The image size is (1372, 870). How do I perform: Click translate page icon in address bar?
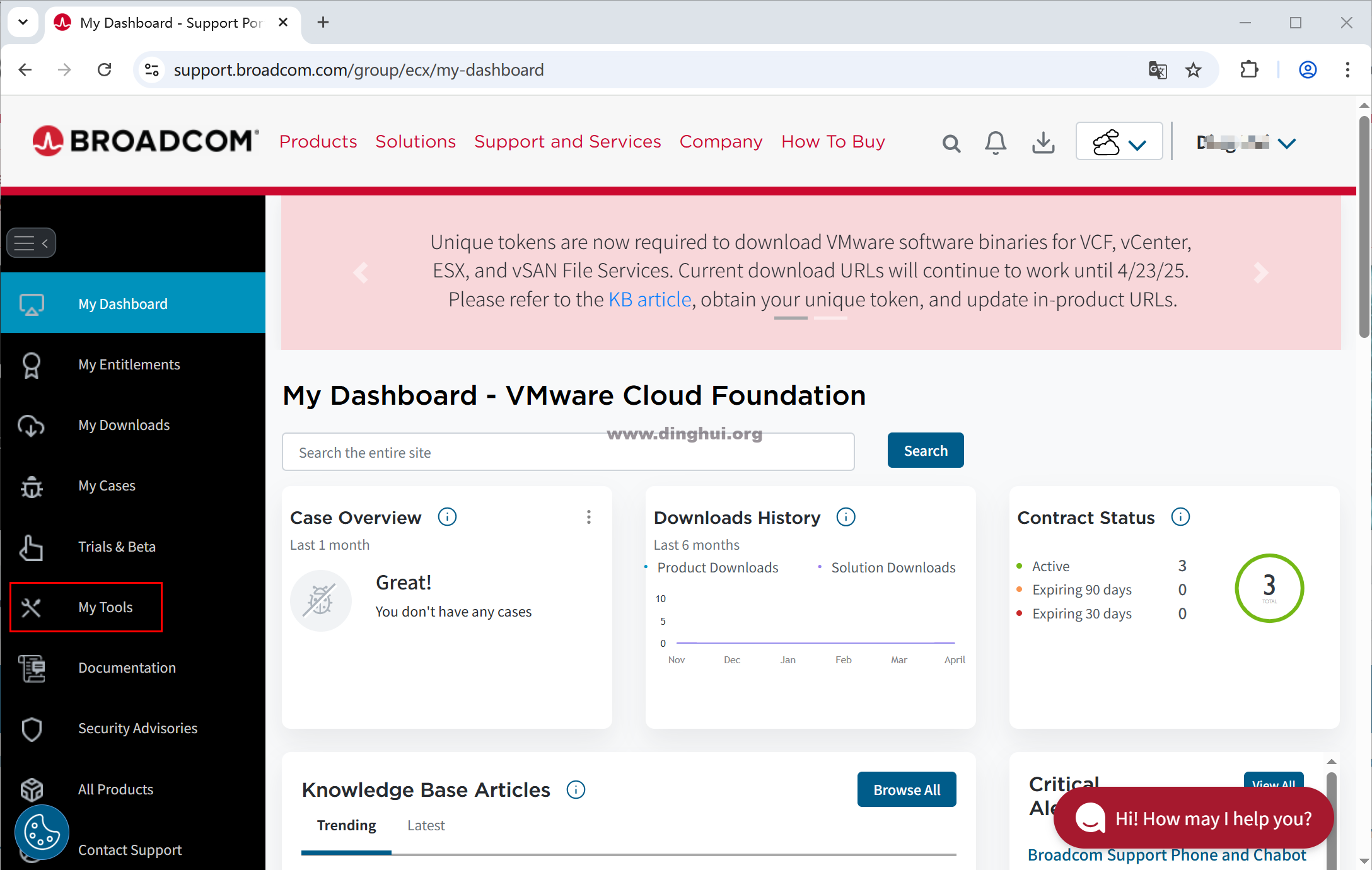pos(1158,69)
